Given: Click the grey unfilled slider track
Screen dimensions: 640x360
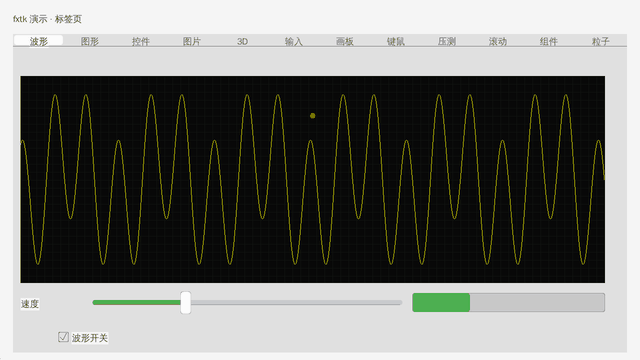Looking at the screenshot, I should click(x=296, y=302).
